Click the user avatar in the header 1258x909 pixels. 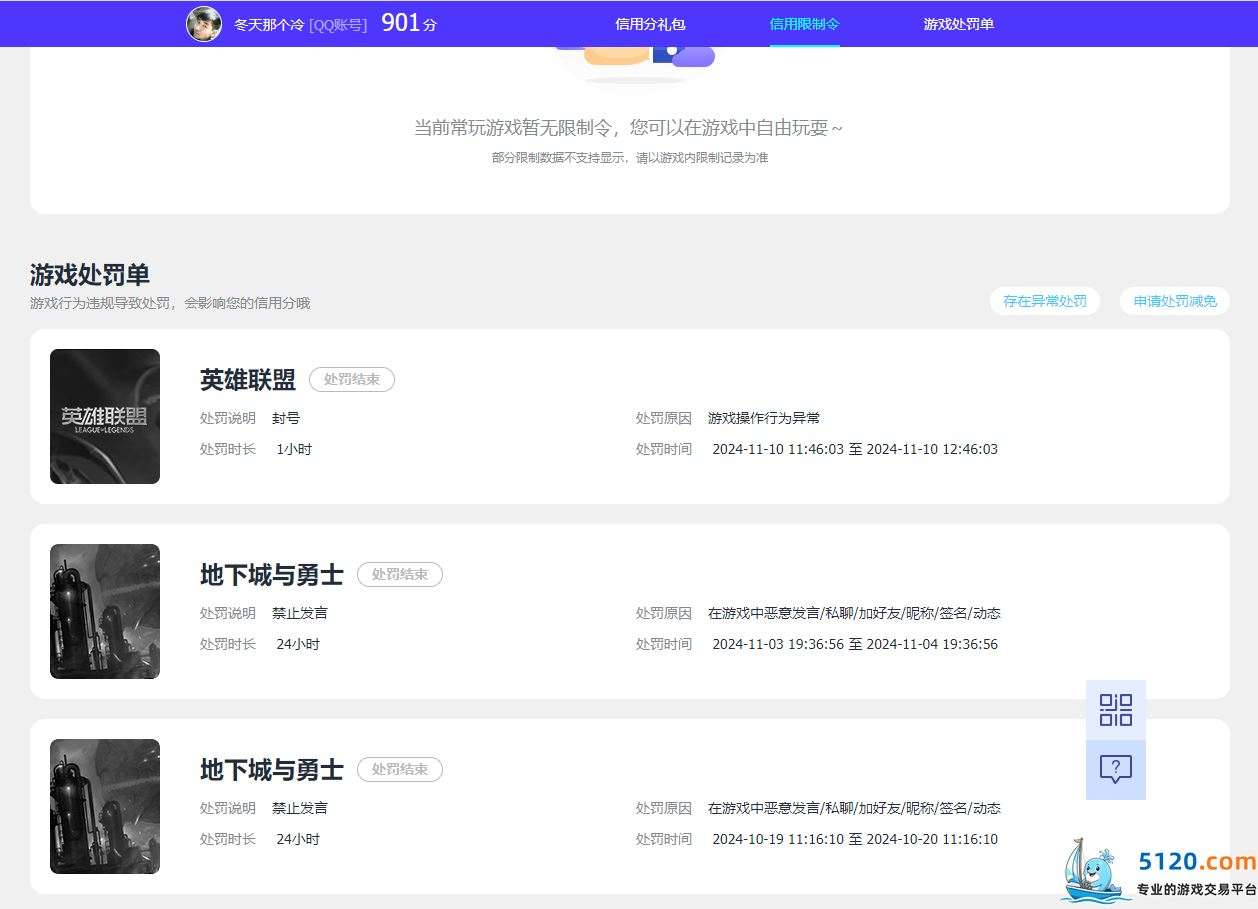pyautogui.click(x=204, y=24)
